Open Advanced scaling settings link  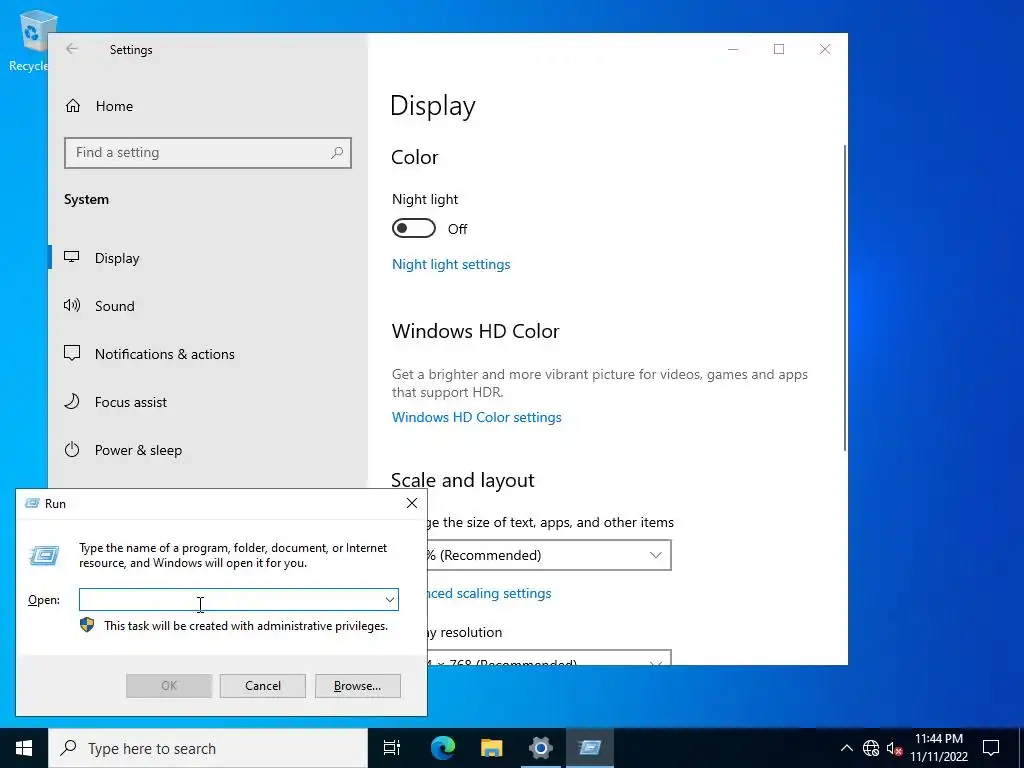(x=489, y=594)
